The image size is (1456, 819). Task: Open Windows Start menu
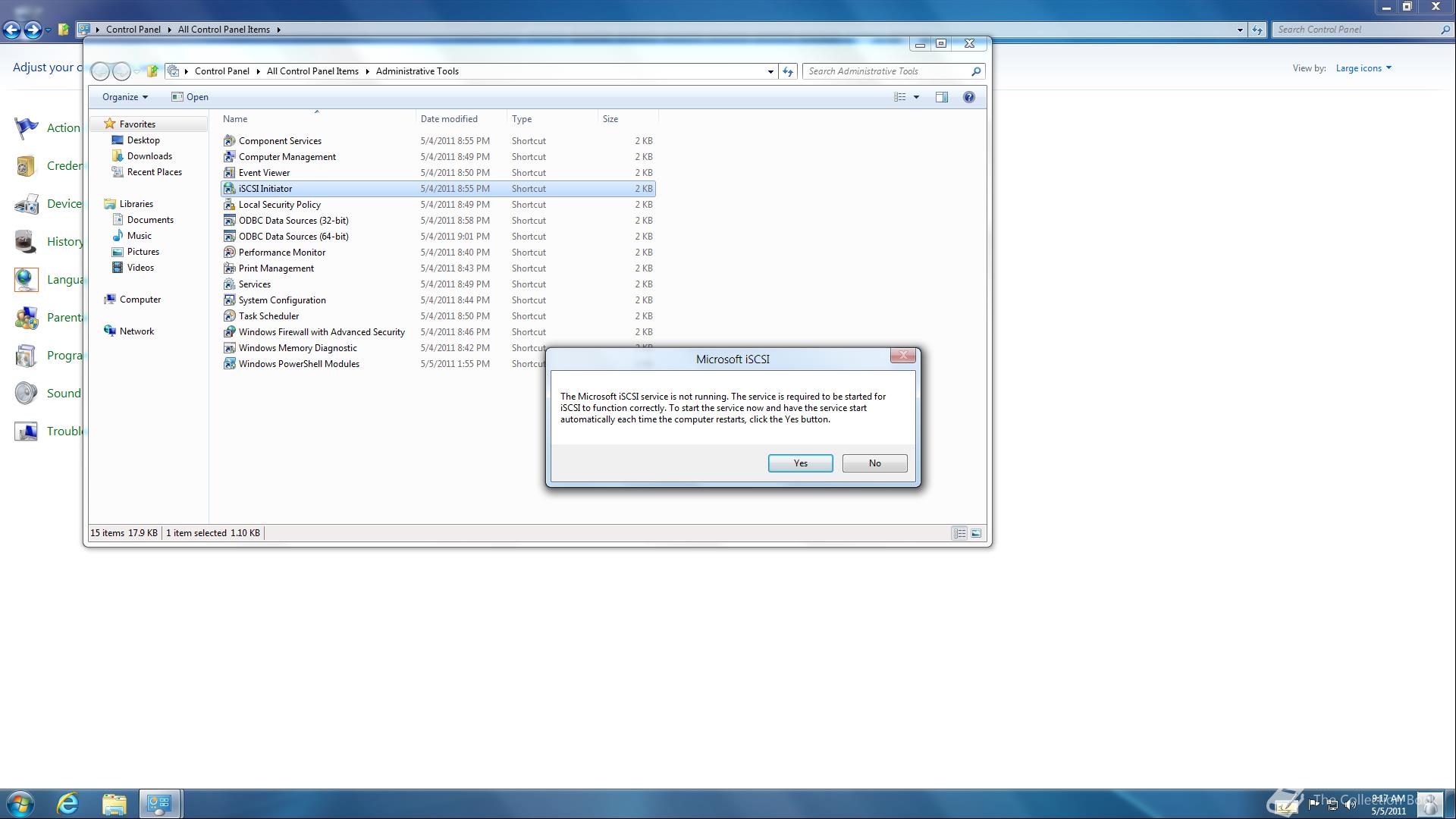[20, 804]
